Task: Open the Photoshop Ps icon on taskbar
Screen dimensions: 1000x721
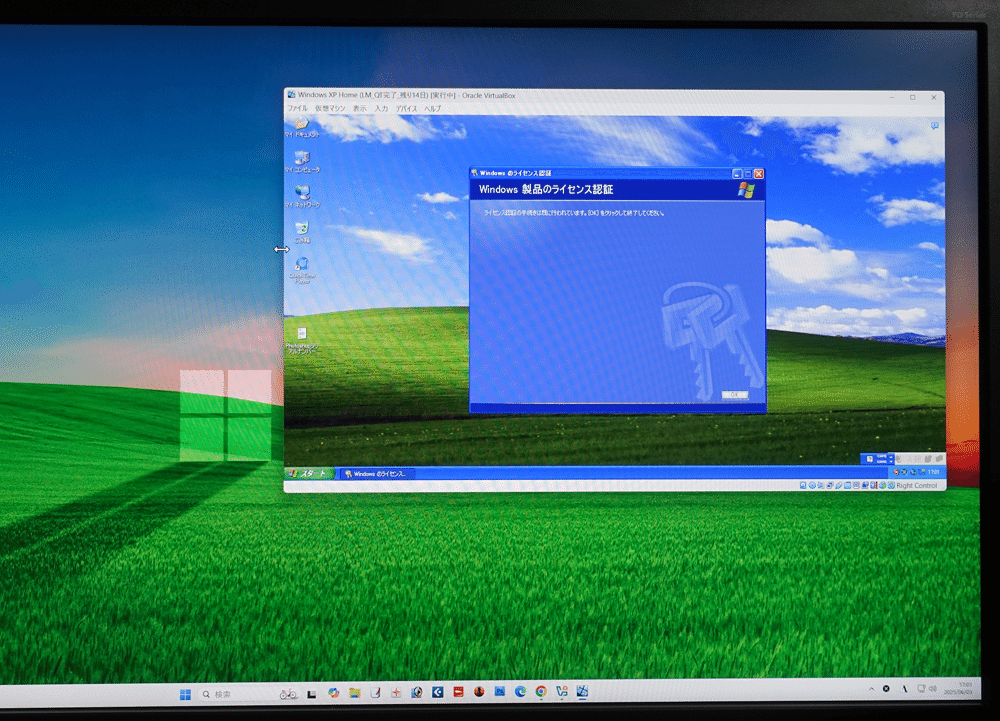Action: (499, 691)
